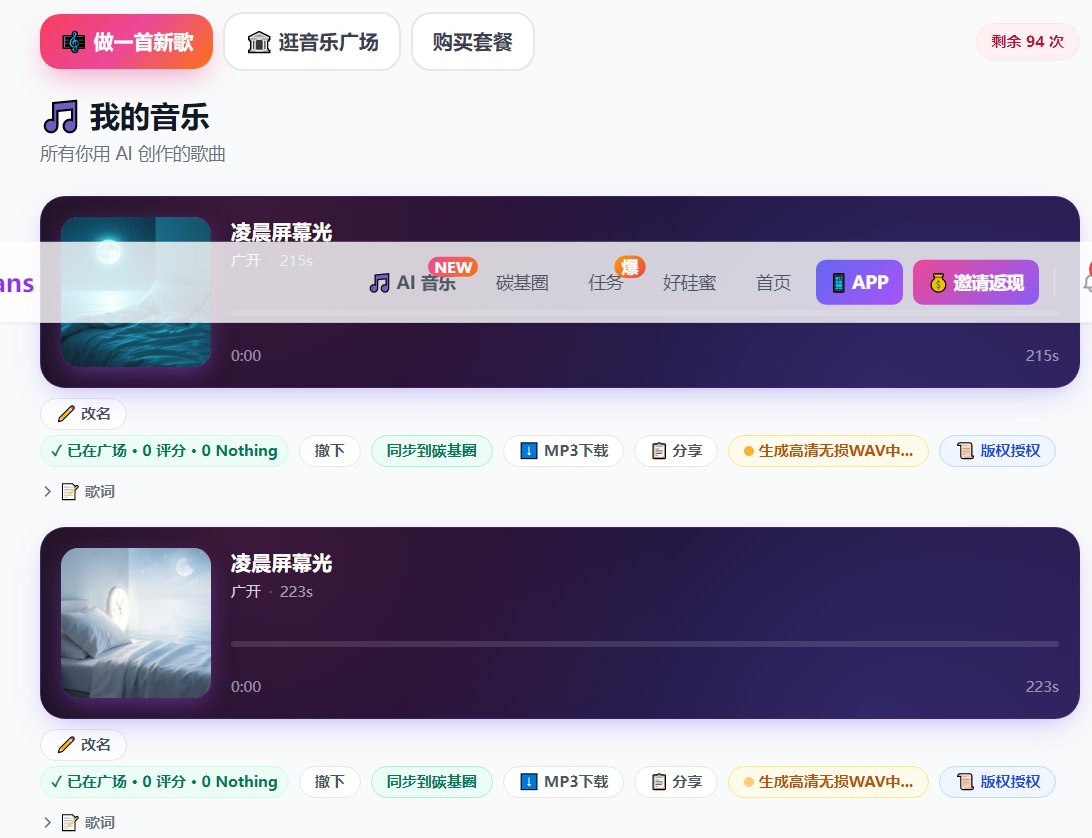1092x838 pixels.
Task: Open 版权授权 for the second song
Action: (x=997, y=782)
